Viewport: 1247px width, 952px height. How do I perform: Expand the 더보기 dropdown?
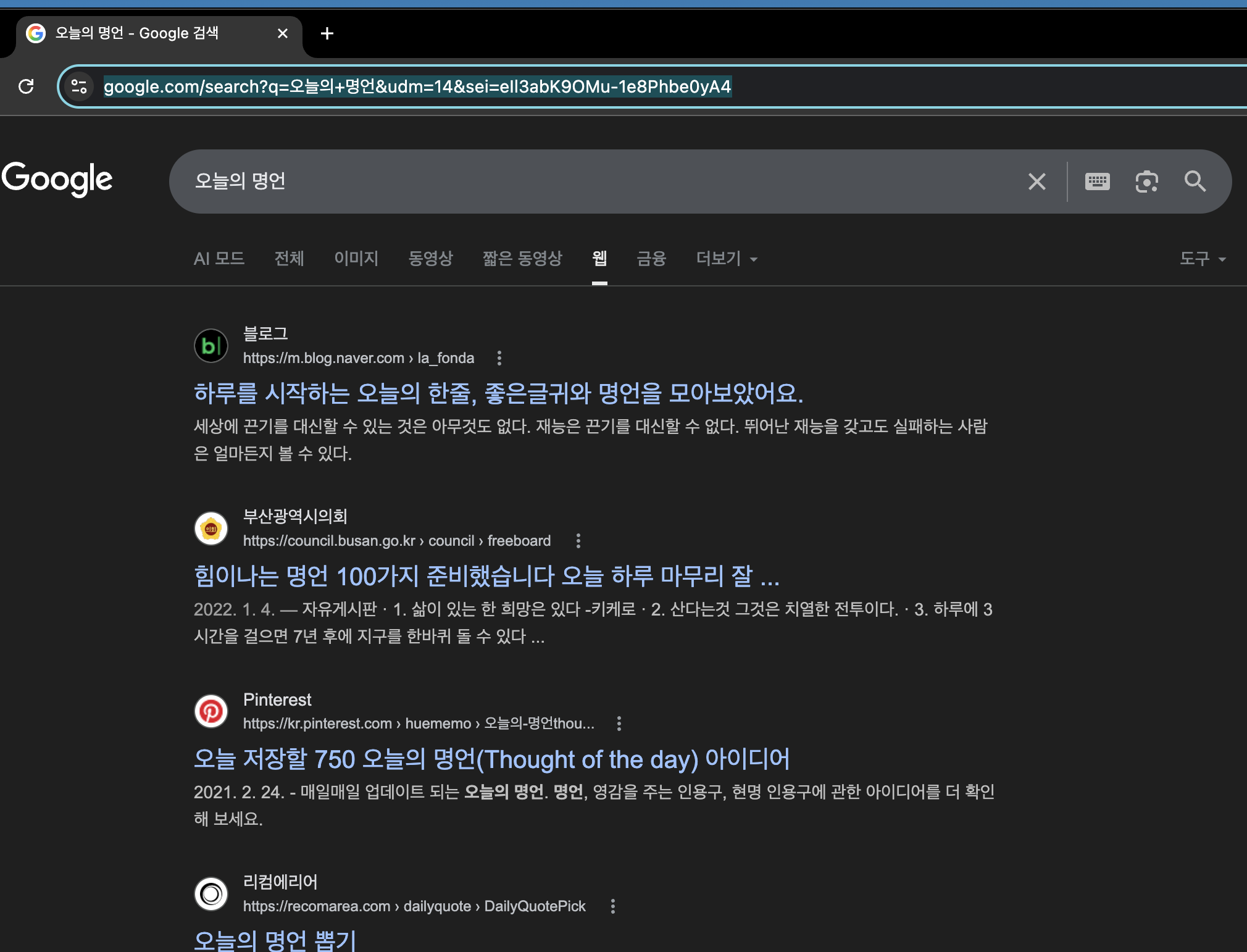pyautogui.click(x=726, y=259)
